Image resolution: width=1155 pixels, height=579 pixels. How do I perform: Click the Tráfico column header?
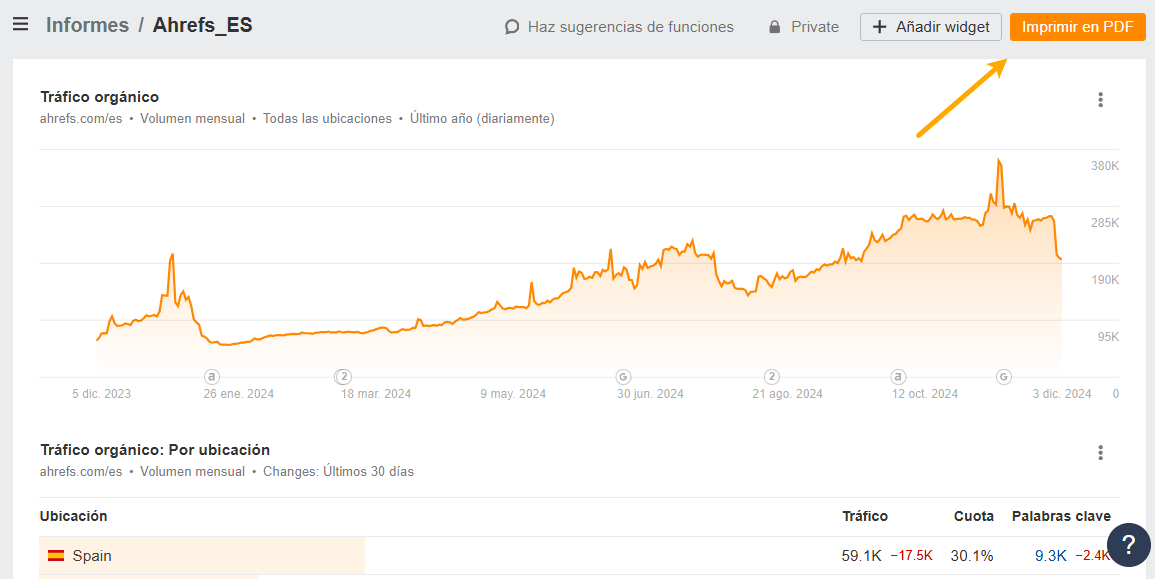click(865, 516)
